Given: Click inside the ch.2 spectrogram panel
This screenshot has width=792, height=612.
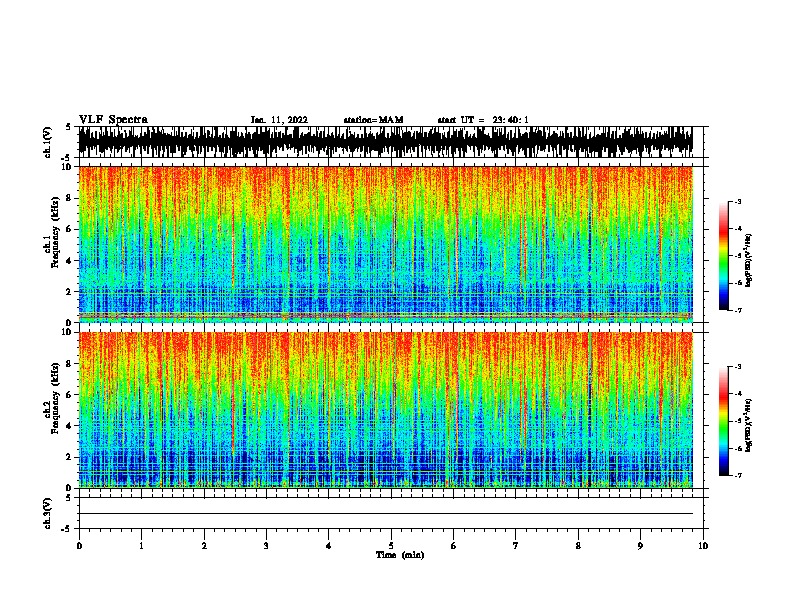Looking at the screenshot, I should pos(385,410).
